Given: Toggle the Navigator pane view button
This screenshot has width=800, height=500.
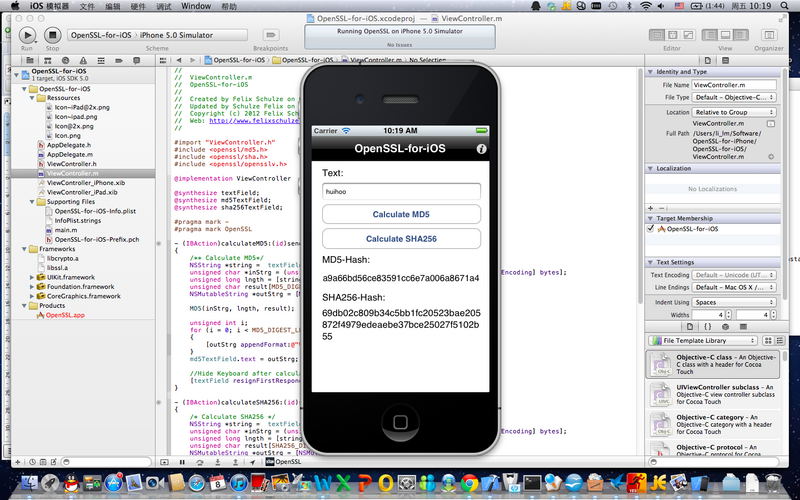Looking at the screenshot, I should [710, 35].
